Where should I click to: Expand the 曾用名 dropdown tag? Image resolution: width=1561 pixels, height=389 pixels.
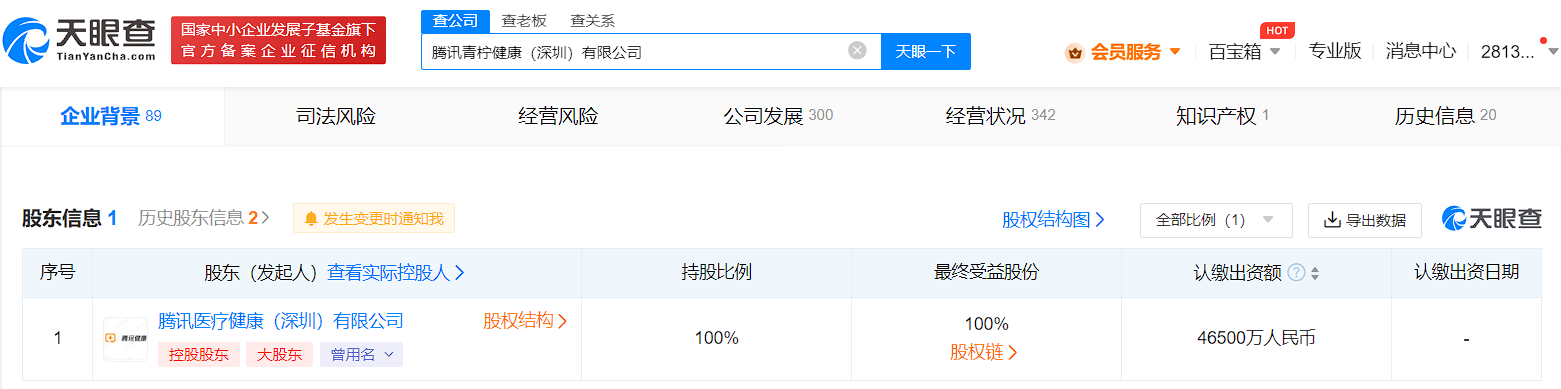(x=361, y=354)
